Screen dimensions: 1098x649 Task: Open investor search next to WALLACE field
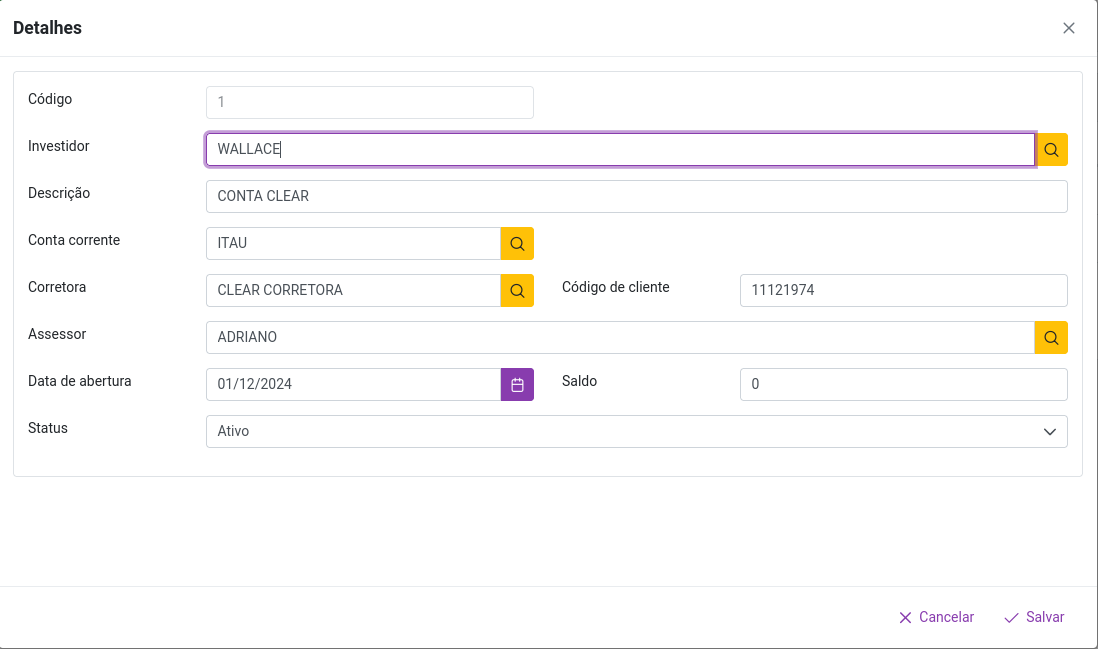pyautogui.click(x=1051, y=150)
